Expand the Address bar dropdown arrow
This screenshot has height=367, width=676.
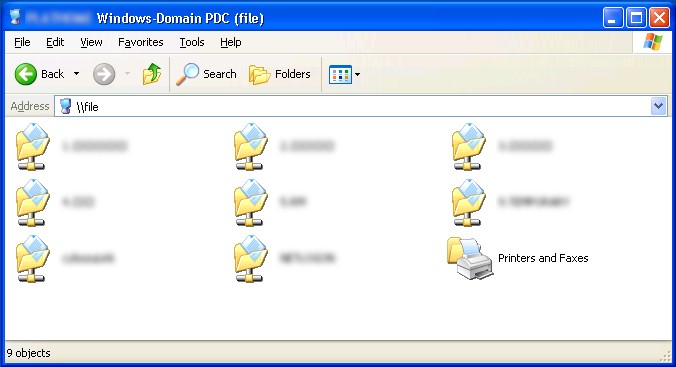[658, 106]
